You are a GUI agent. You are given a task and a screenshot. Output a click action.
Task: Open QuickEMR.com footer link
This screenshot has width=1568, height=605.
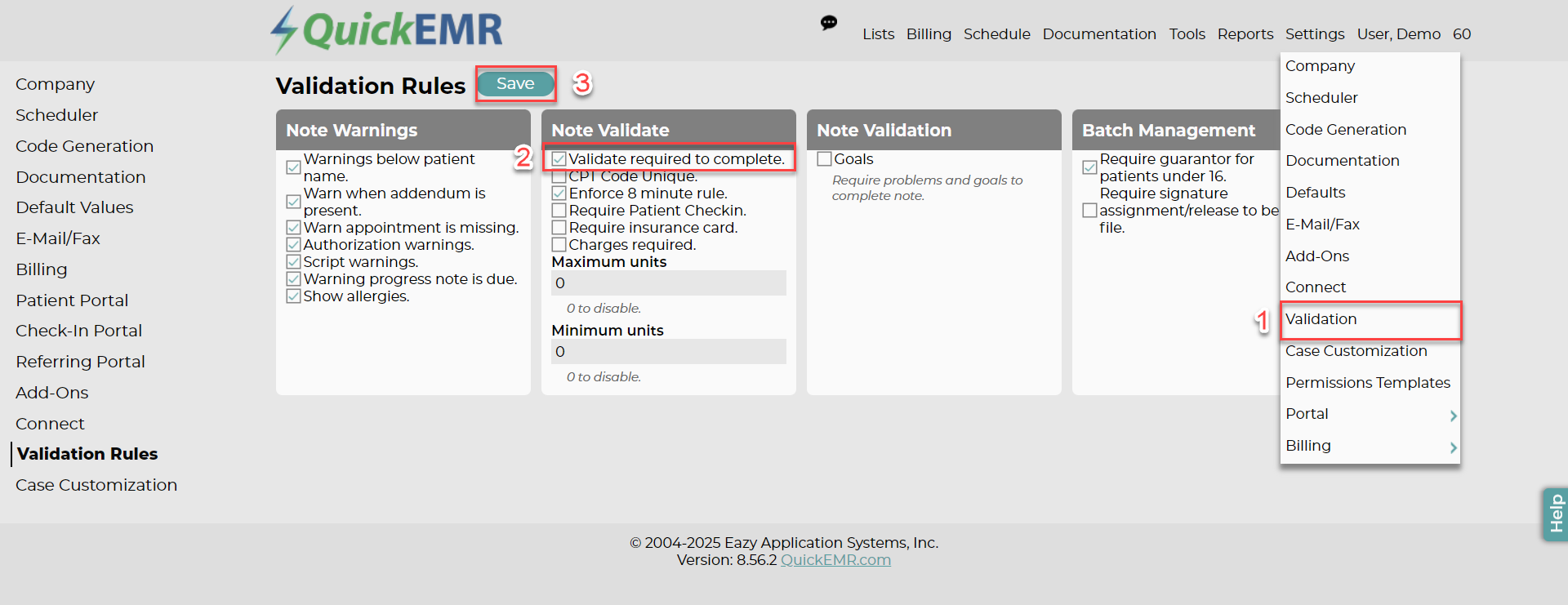coord(835,560)
